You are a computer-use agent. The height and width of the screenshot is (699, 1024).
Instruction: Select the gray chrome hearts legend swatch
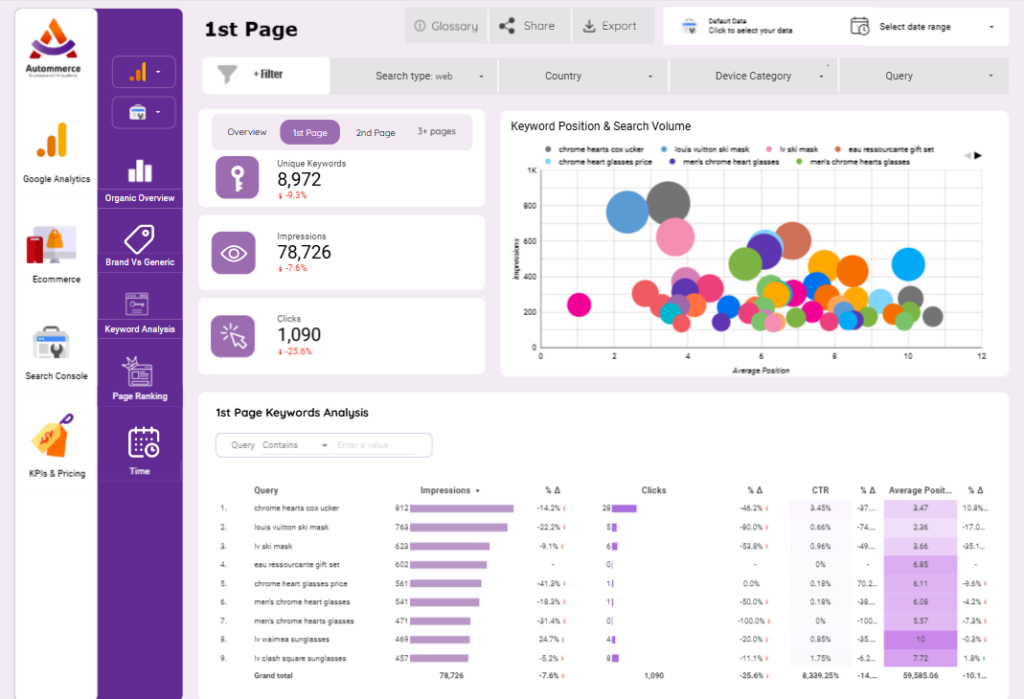(x=548, y=150)
